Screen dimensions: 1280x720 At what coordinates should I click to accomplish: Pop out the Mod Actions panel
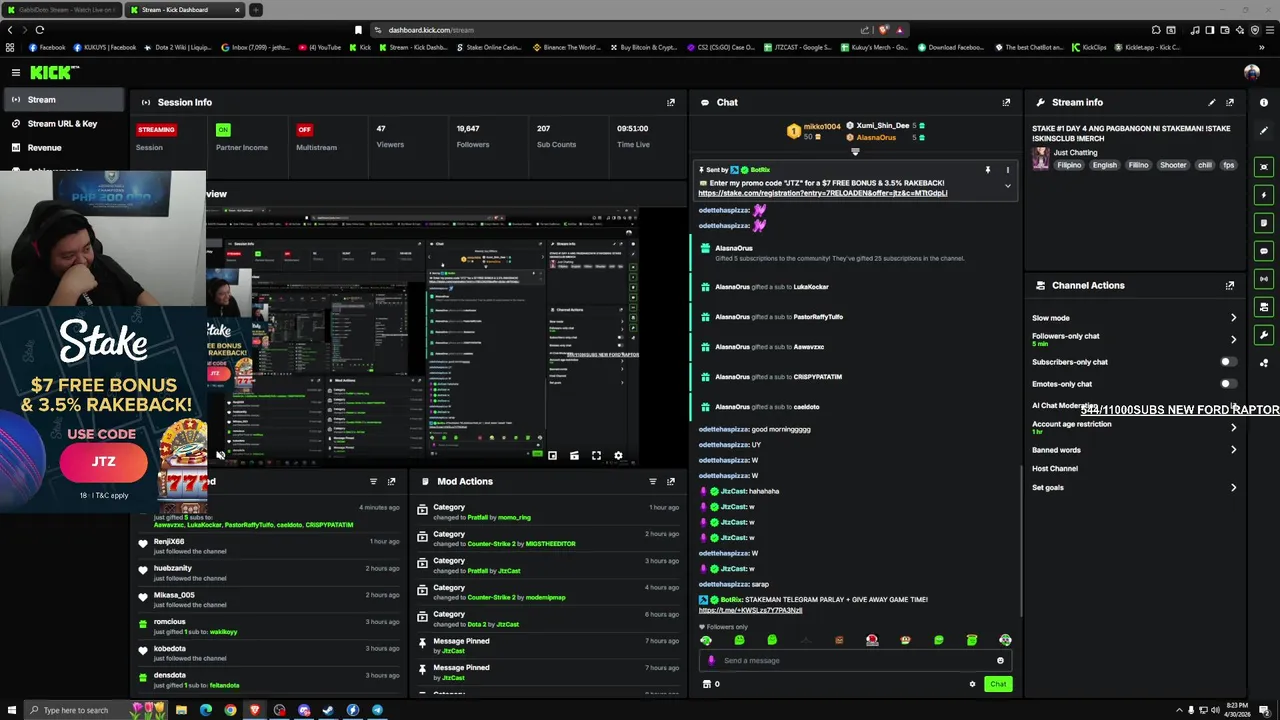[671, 481]
